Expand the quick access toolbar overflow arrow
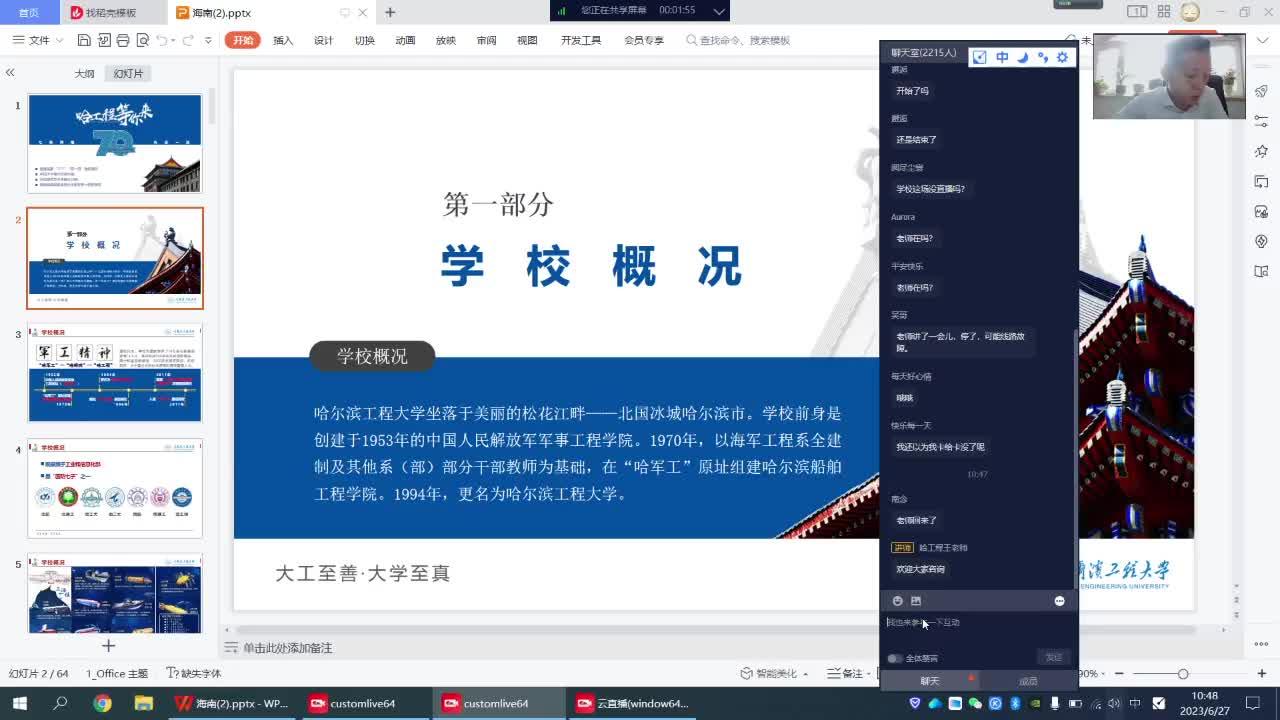The image size is (1280, 720). click(208, 40)
